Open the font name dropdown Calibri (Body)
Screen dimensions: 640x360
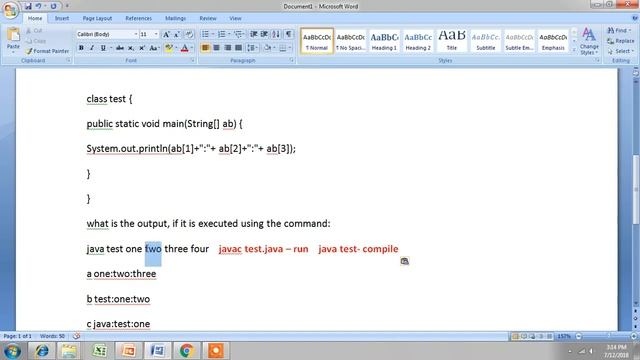[x=136, y=34]
